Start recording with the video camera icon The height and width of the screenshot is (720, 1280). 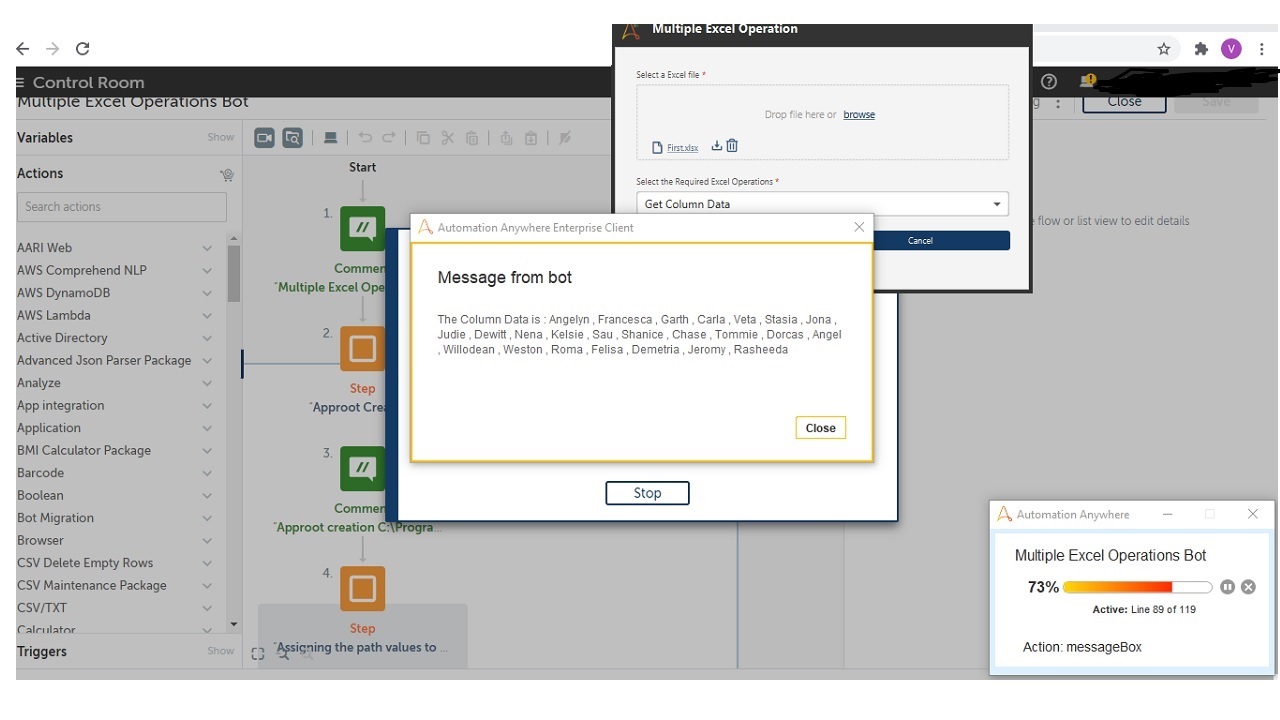pos(264,138)
